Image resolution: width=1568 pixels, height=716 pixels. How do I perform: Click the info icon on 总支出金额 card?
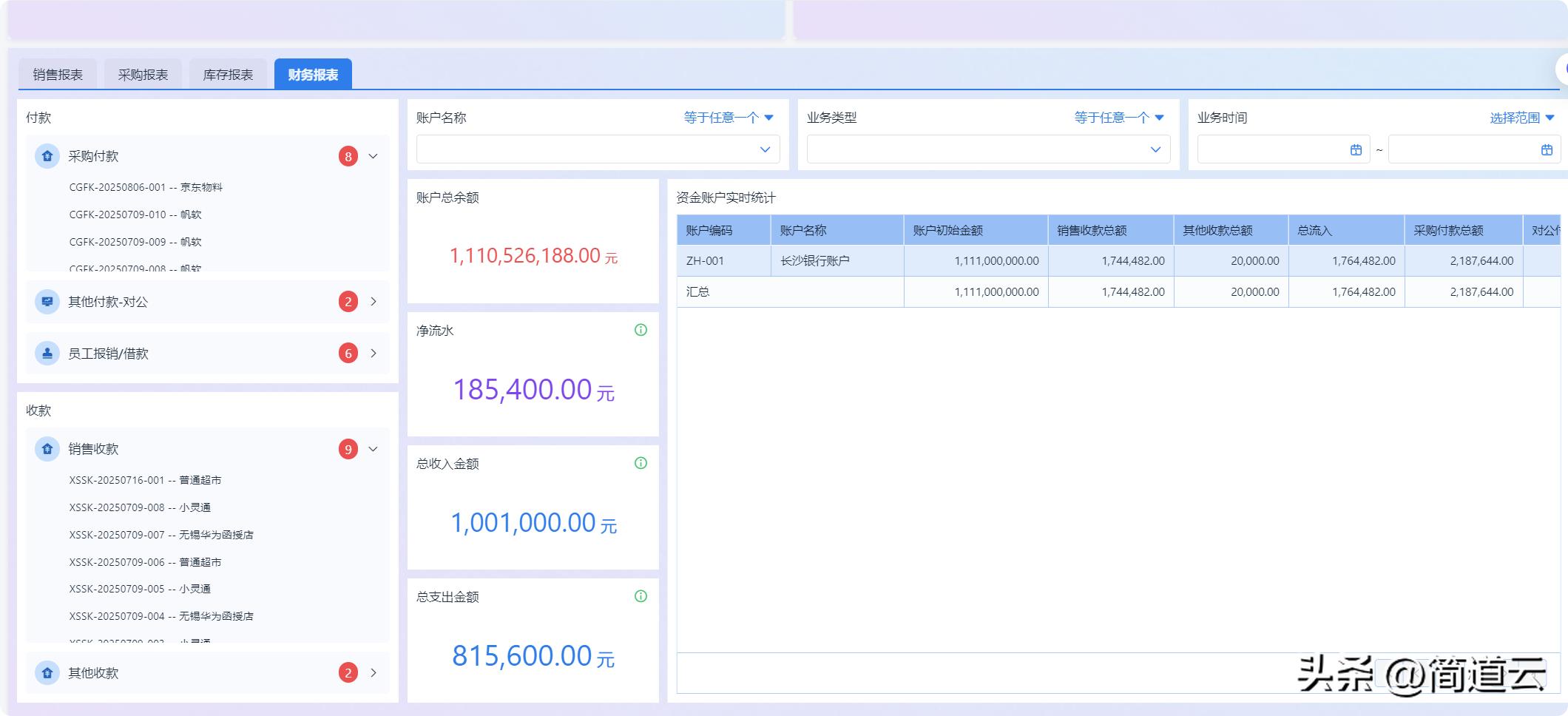(641, 596)
